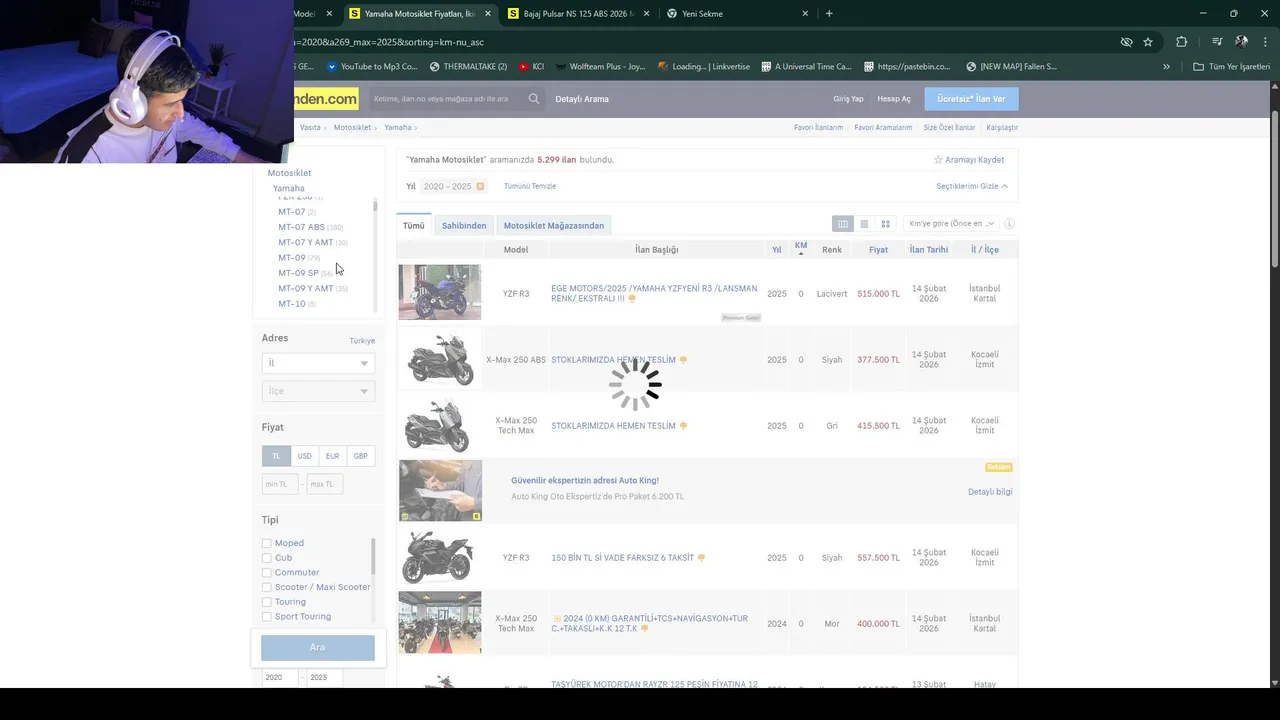Select the Tümü listings tab
This screenshot has height=720, width=1280.
pos(414,226)
